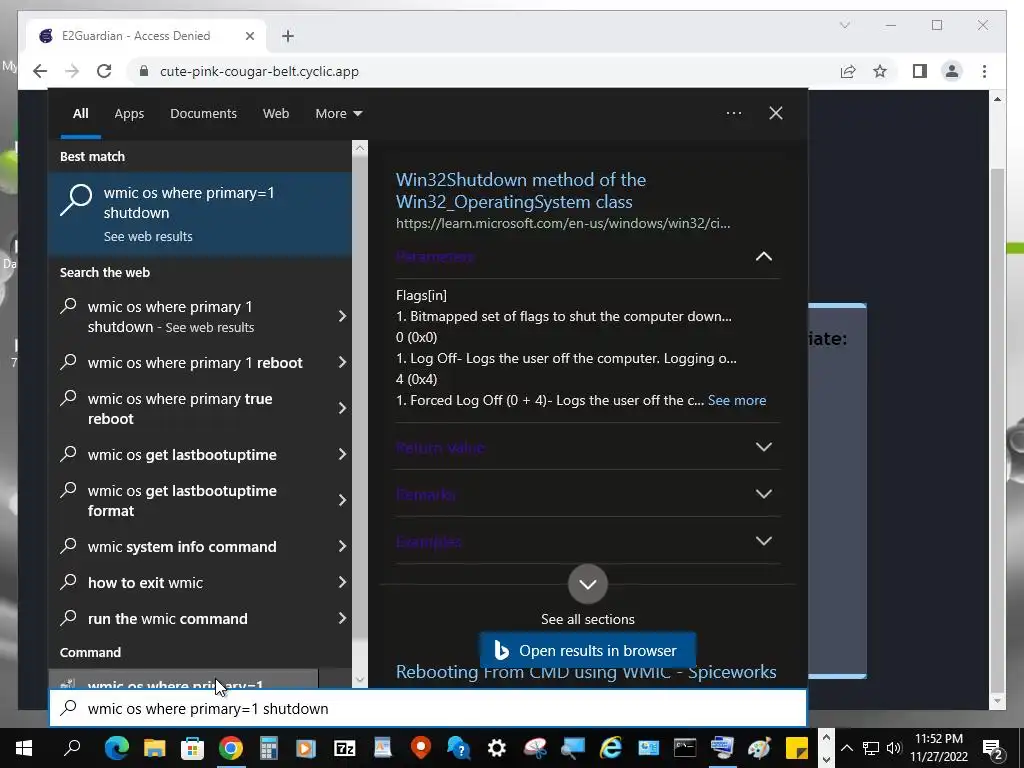1024x768 pixels.
Task: Open the Chrome profile avatar
Action: click(x=952, y=71)
